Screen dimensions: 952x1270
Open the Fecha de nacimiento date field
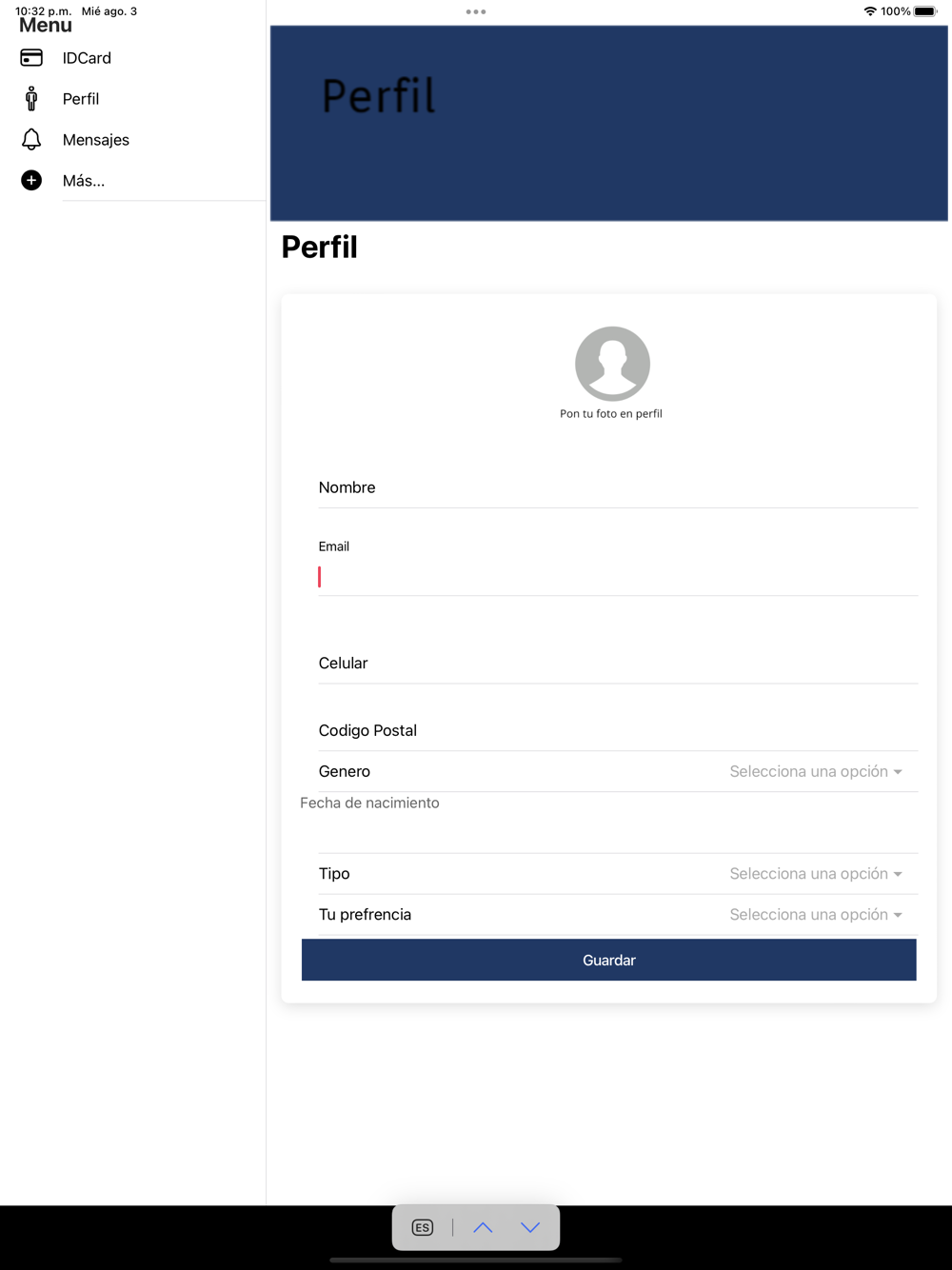click(608, 823)
